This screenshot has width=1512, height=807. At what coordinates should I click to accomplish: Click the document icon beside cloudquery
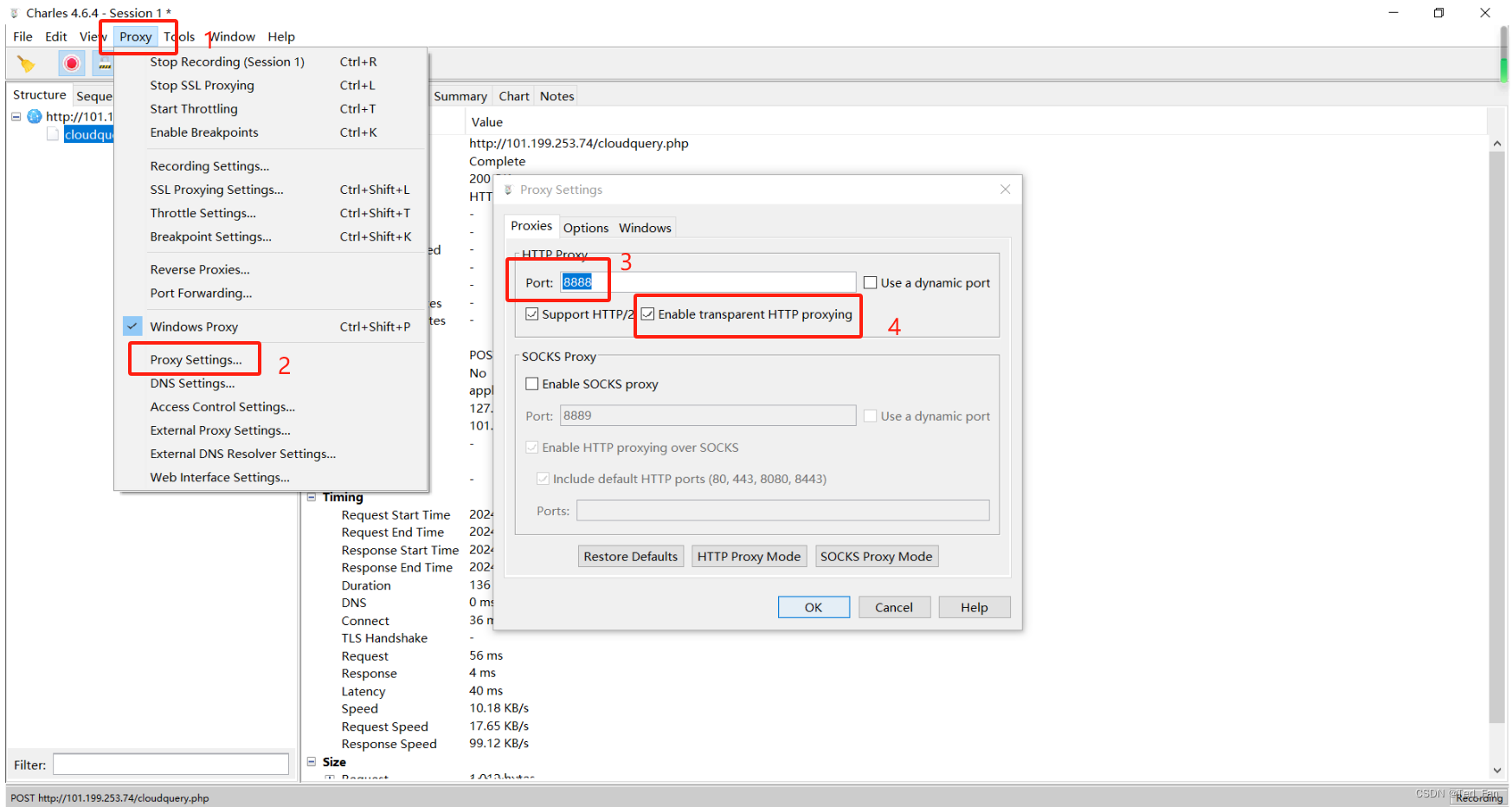53,134
